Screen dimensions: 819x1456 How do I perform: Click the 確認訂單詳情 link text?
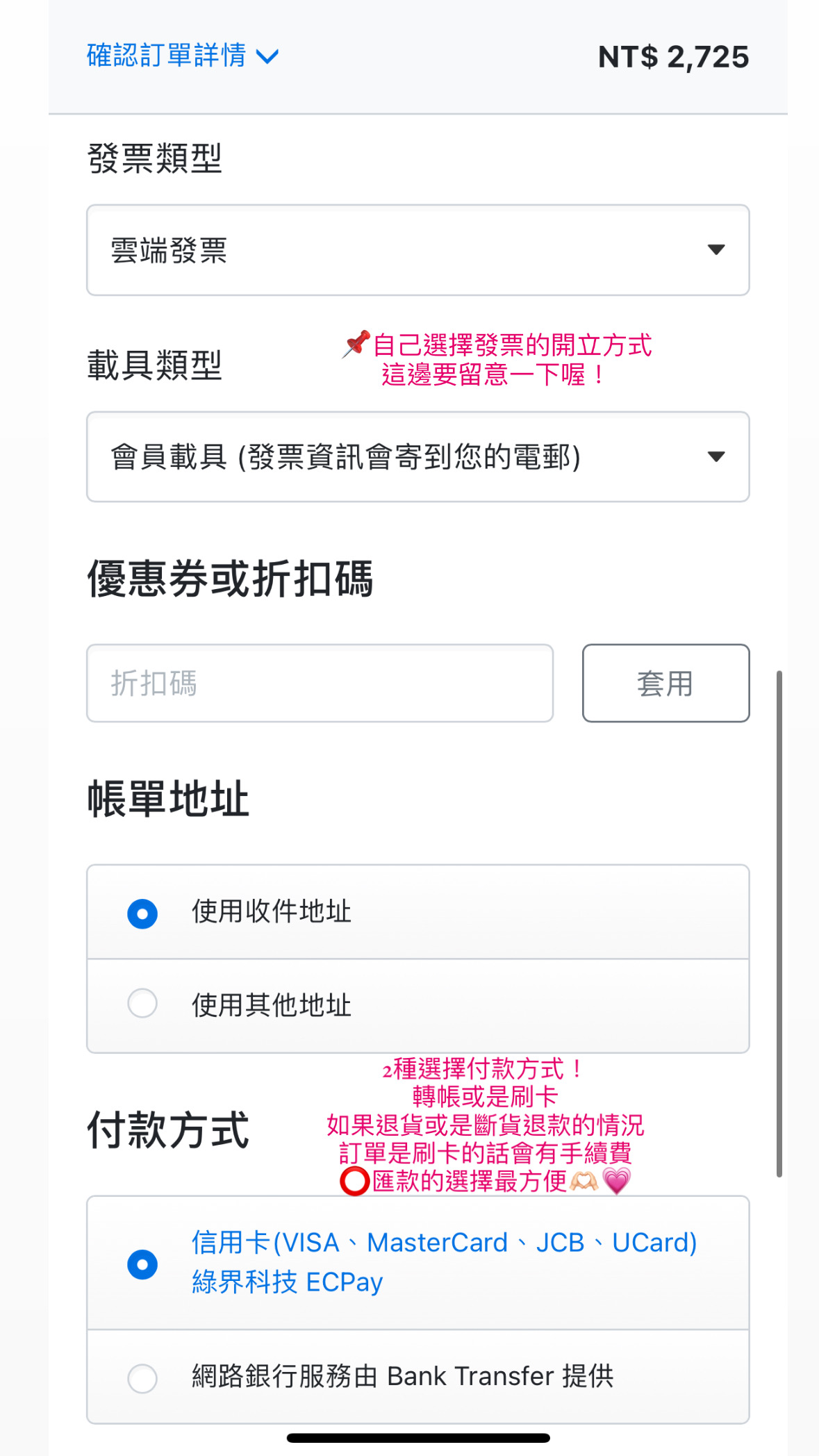pos(167,56)
